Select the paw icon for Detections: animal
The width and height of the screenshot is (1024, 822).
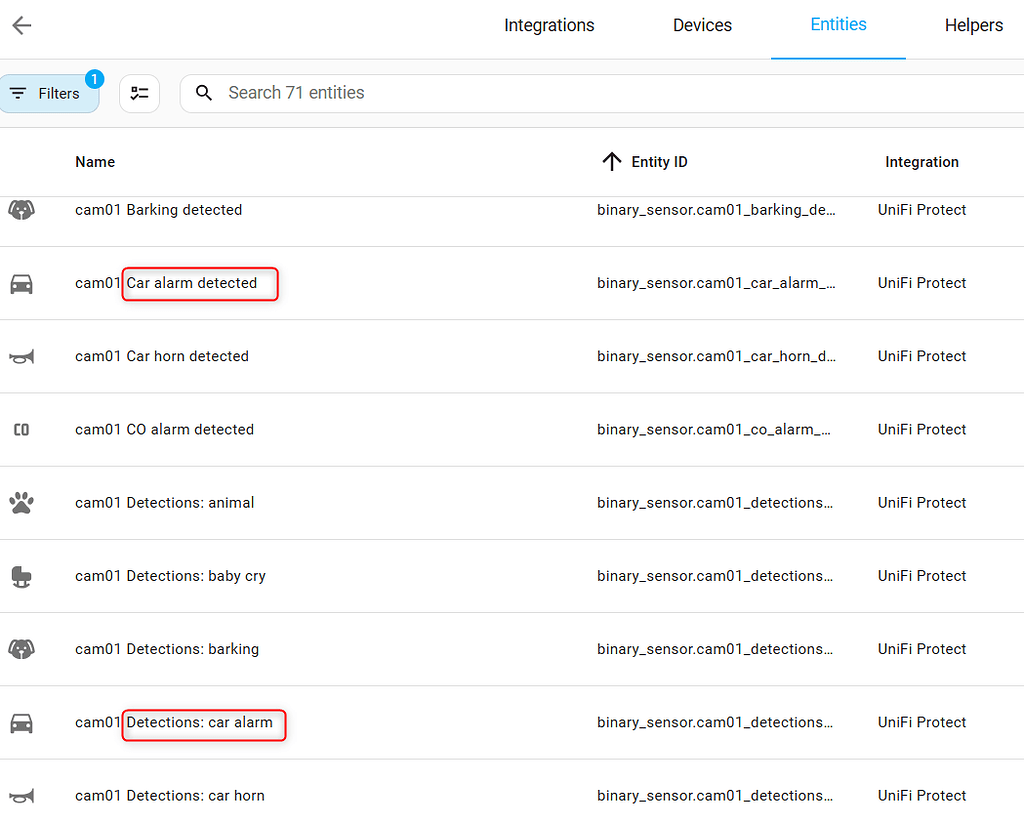(x=22, y=502)
